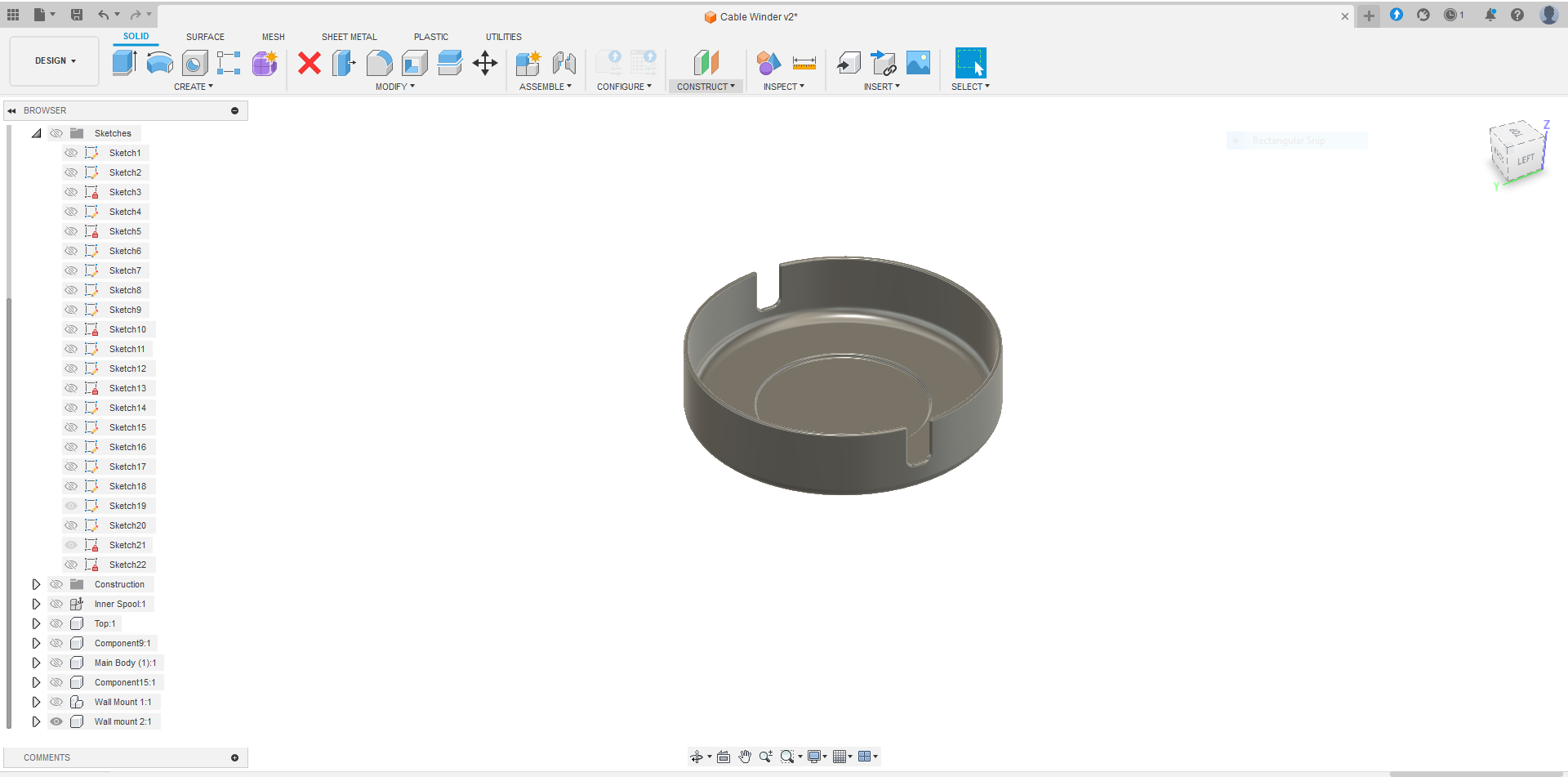Expand the Top:1 component
Image resolution: width=1568 pixels, height=777 pixels.
click(36, 623)
